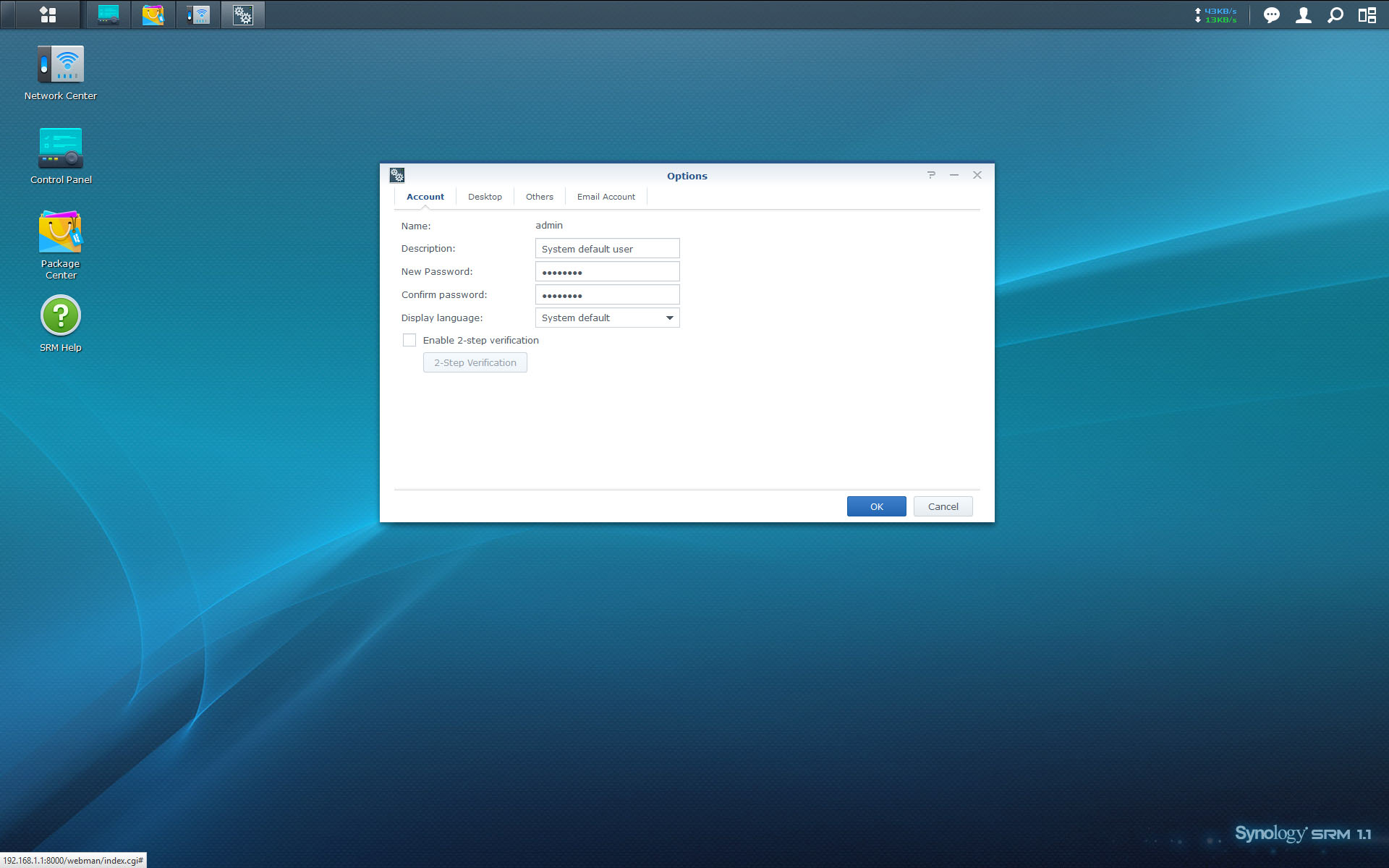Launch Package Center from the desktop

pos(61,245)
